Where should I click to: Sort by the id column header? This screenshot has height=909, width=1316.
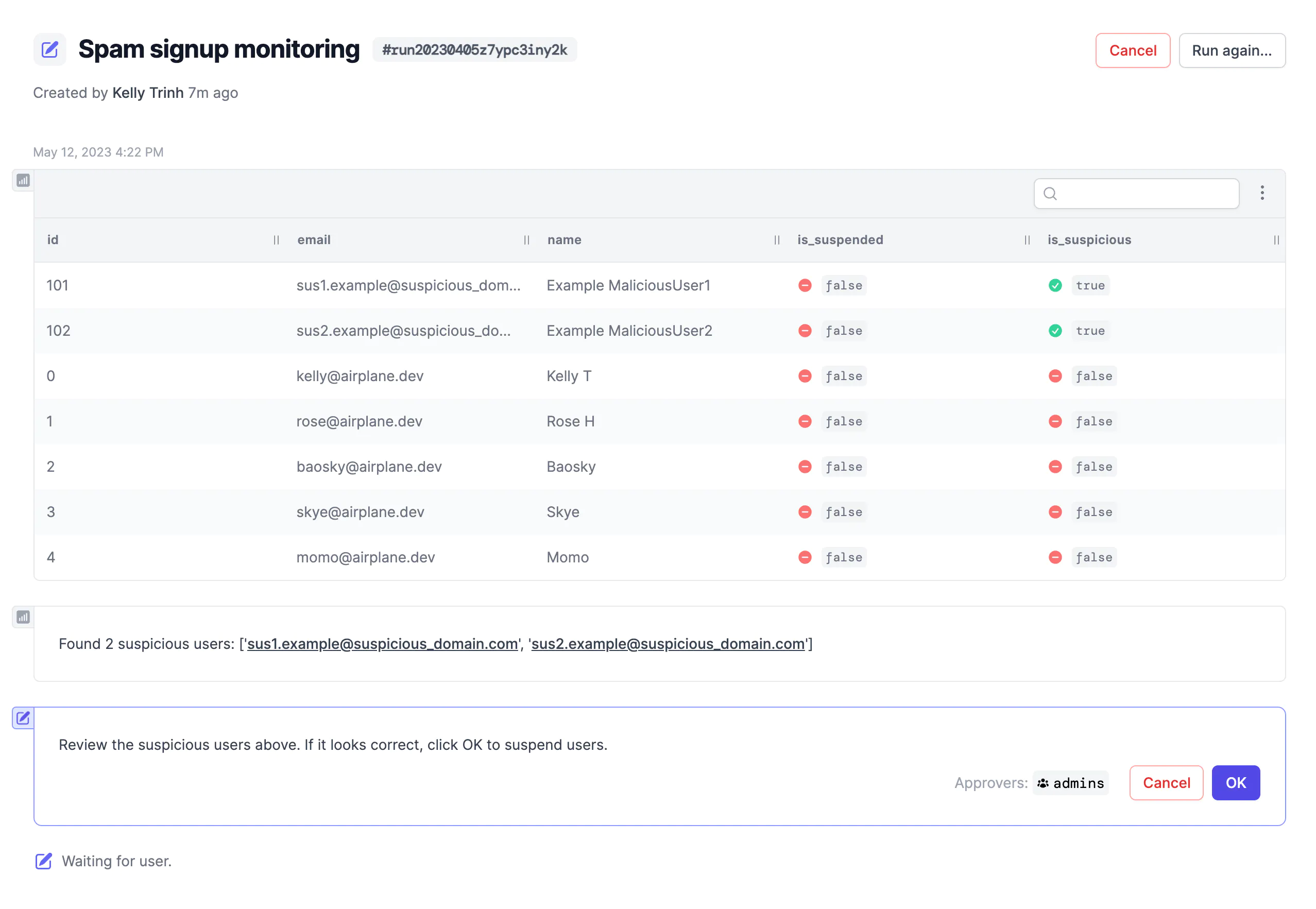click(x=53, y=240)
